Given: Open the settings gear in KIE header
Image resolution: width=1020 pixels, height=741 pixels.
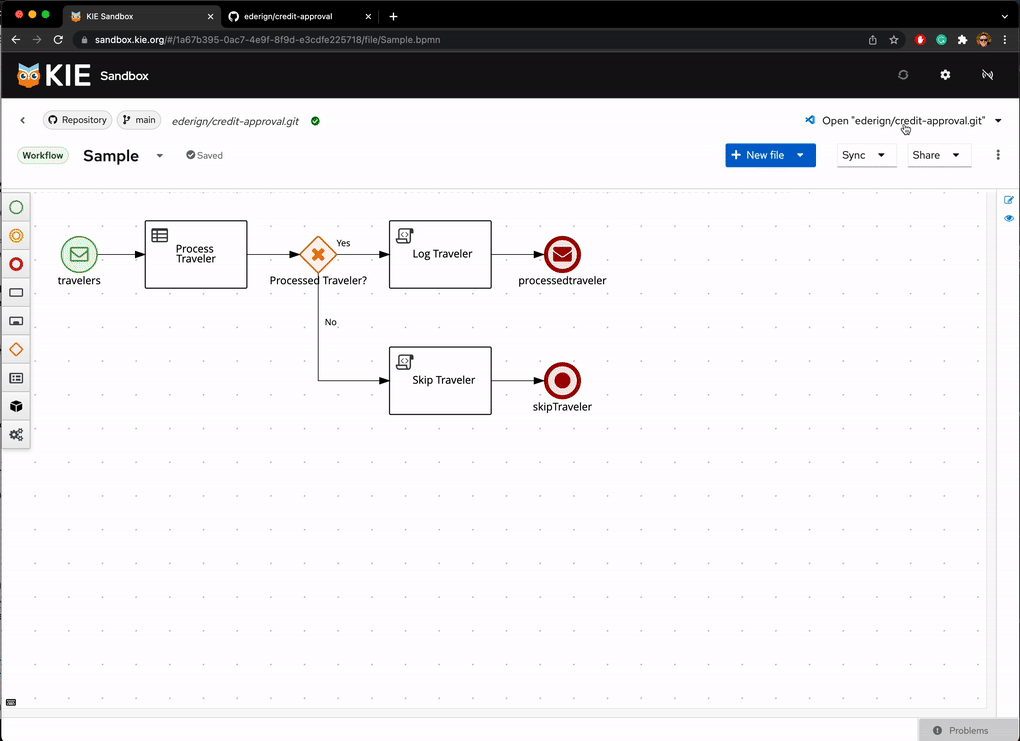Looking at the screenshot, I should tap(945, 75).
